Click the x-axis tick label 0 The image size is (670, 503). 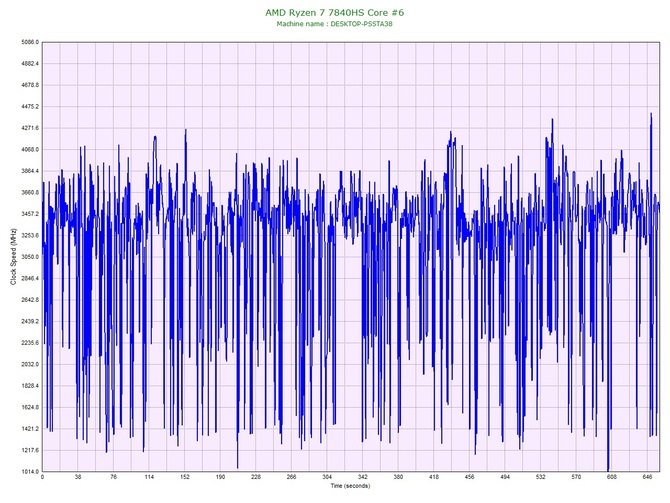tap(42, 477)
